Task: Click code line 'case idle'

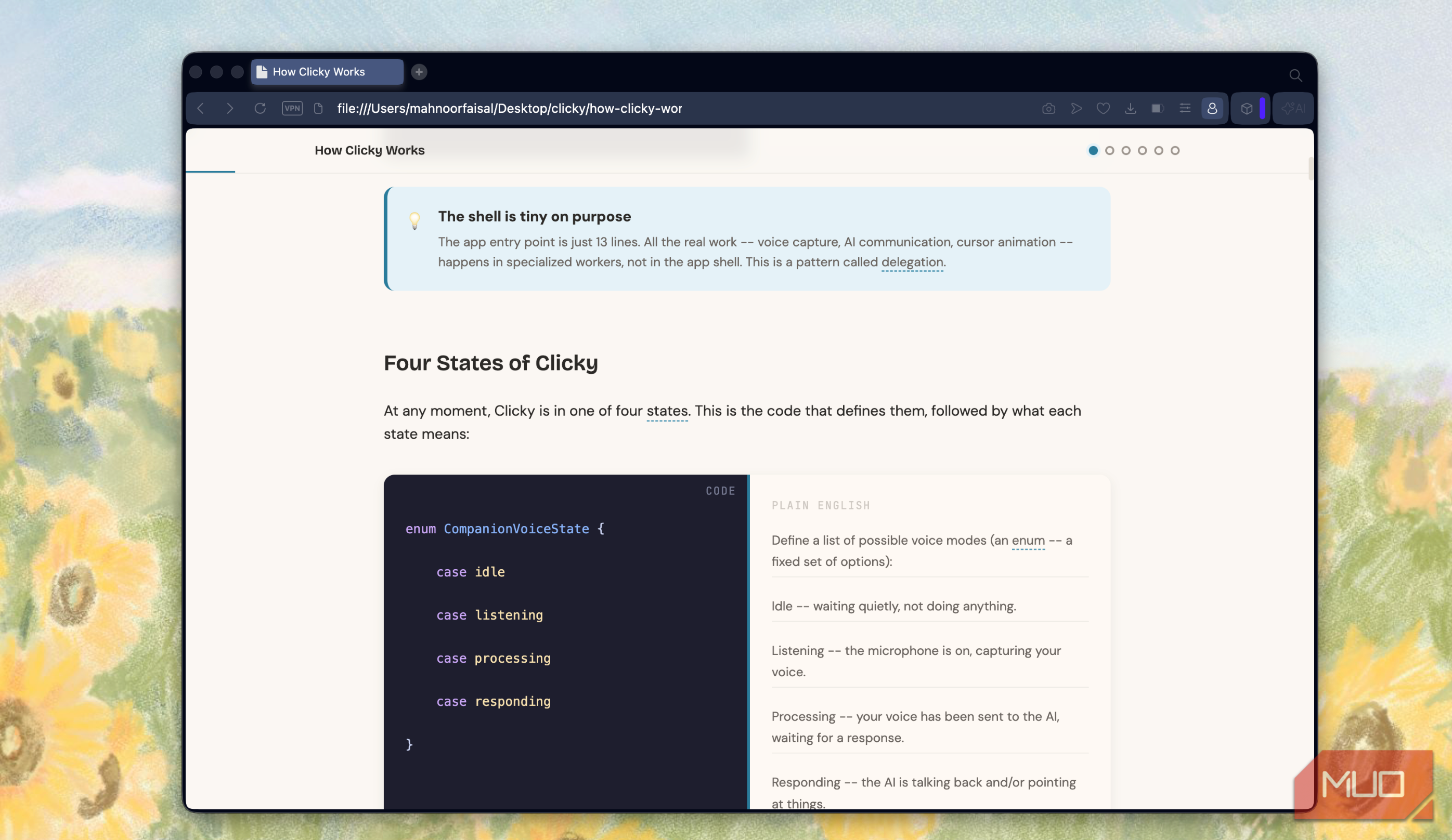Action: click(470, 572)
